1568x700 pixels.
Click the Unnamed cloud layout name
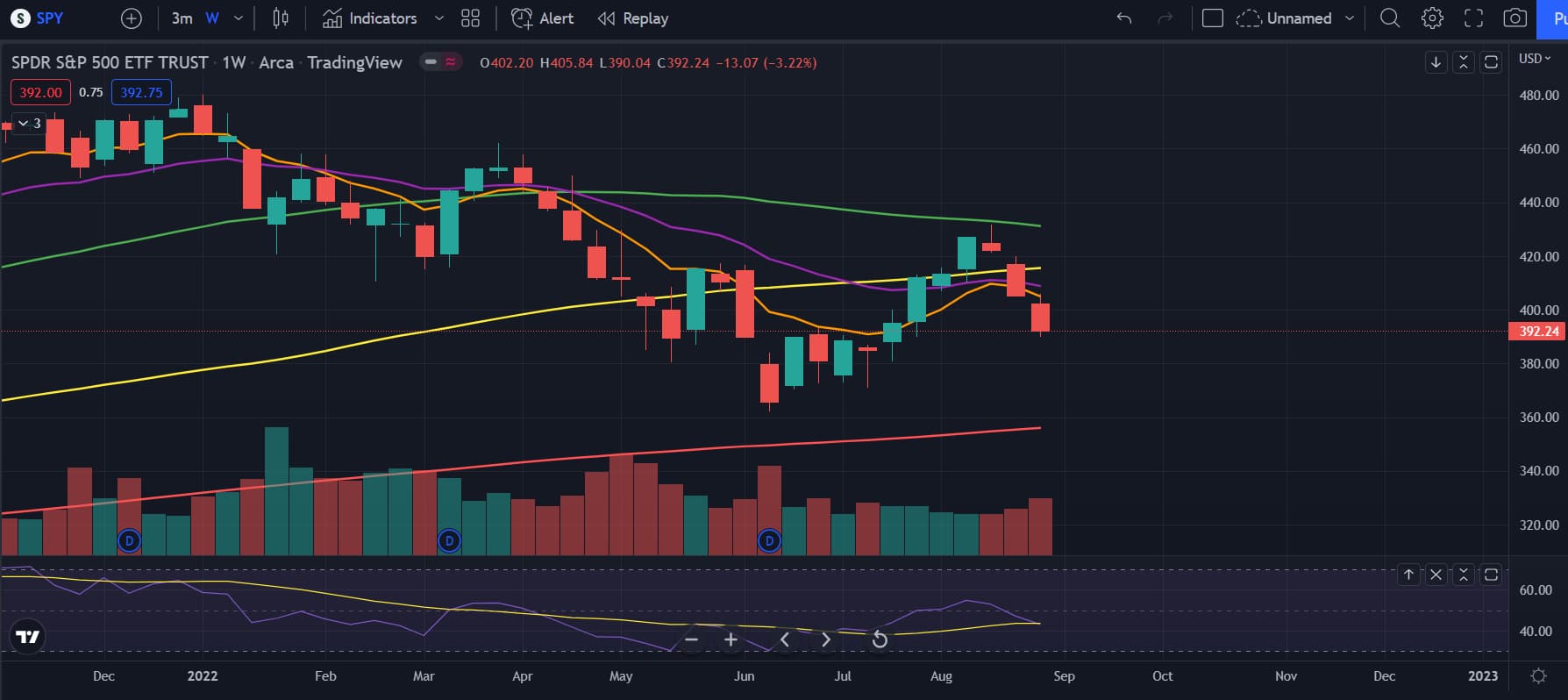click(1283, 18)
